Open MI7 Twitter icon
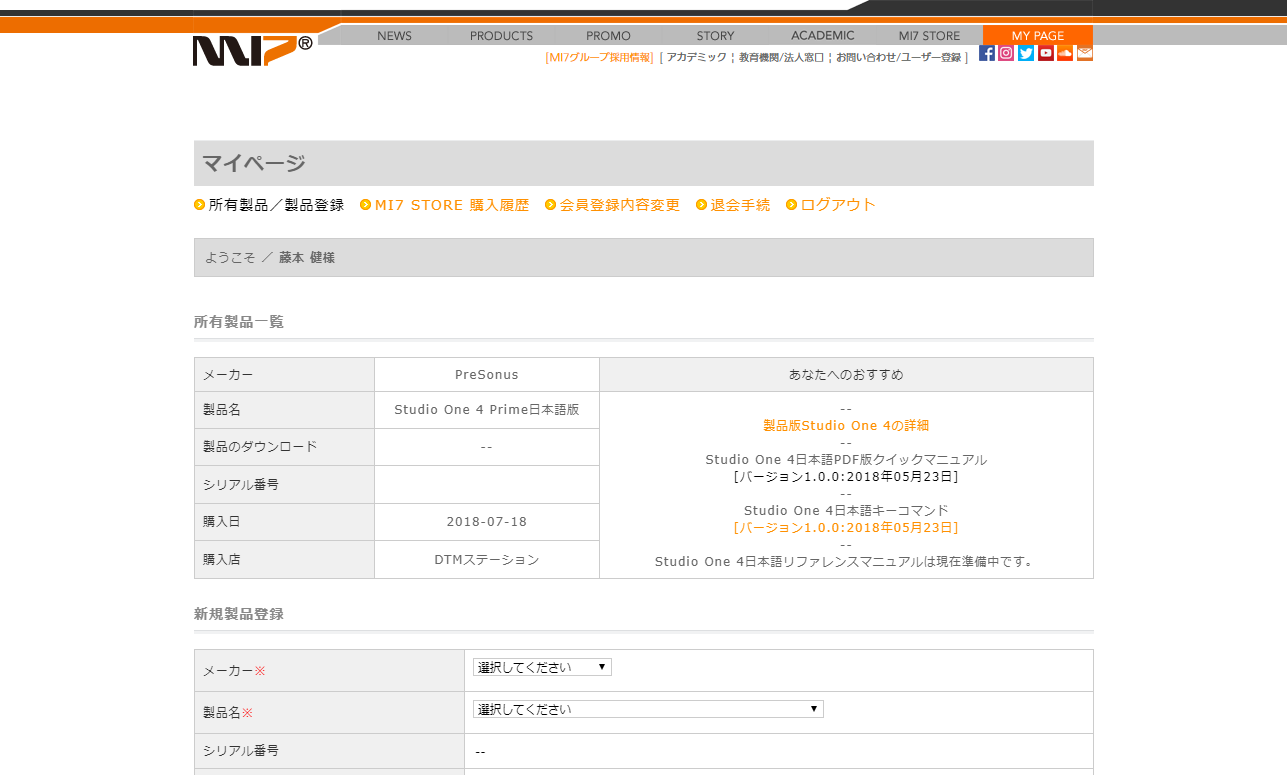Screen dimensions: 1287x775 pyautogui.click(x=1026, y=53)
